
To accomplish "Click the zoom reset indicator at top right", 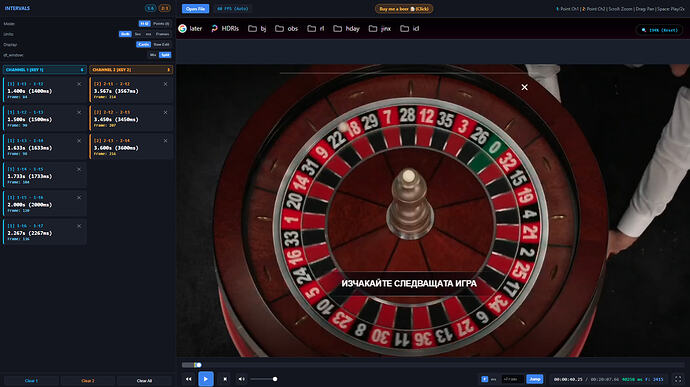I will click(659, 30).
